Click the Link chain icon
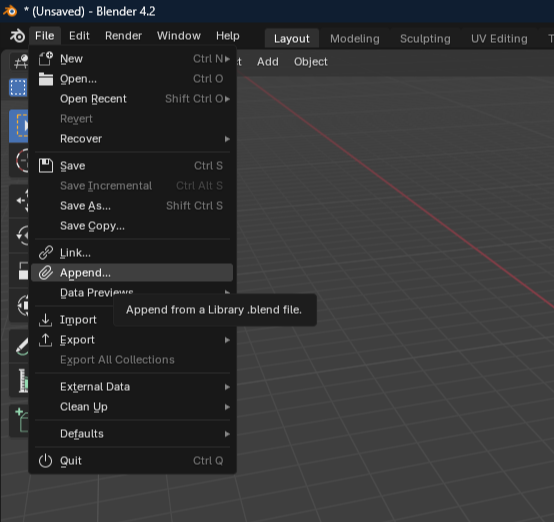The image size is (554, 522). point(46,253)
